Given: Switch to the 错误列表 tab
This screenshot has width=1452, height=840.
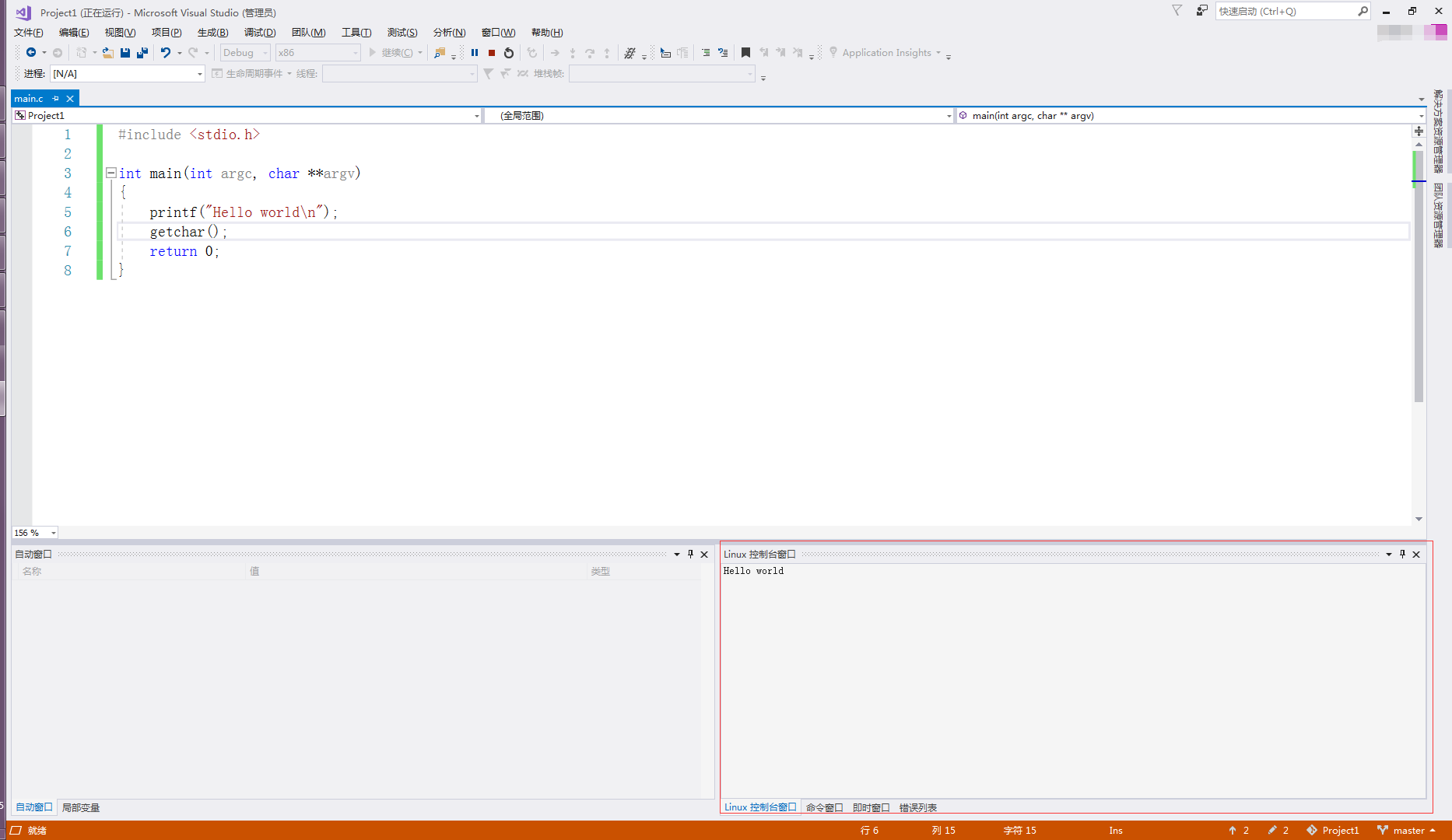Looking at the screenshot, I should pos(917,807).
